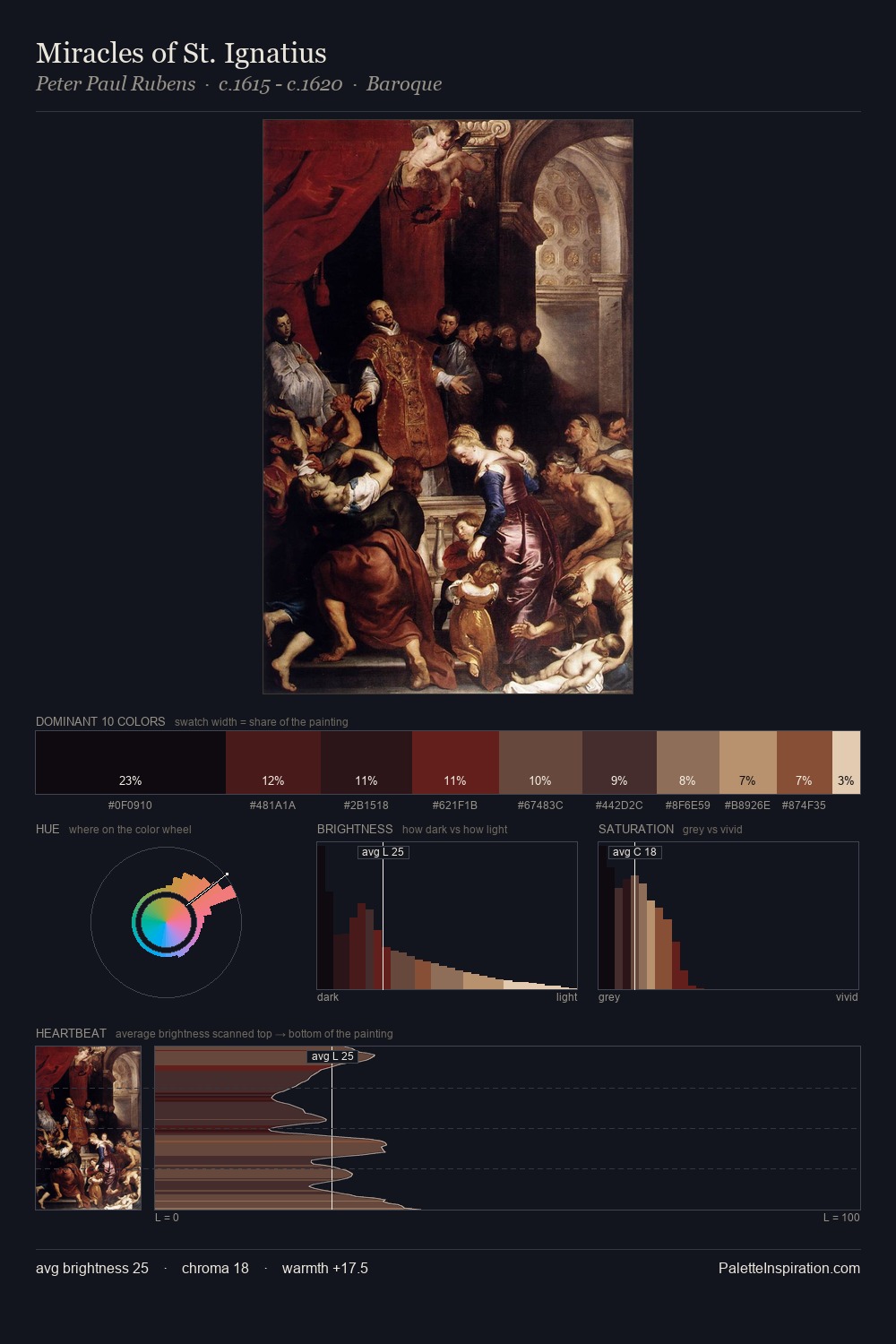Click the Baroque style label

coord(404,84)
